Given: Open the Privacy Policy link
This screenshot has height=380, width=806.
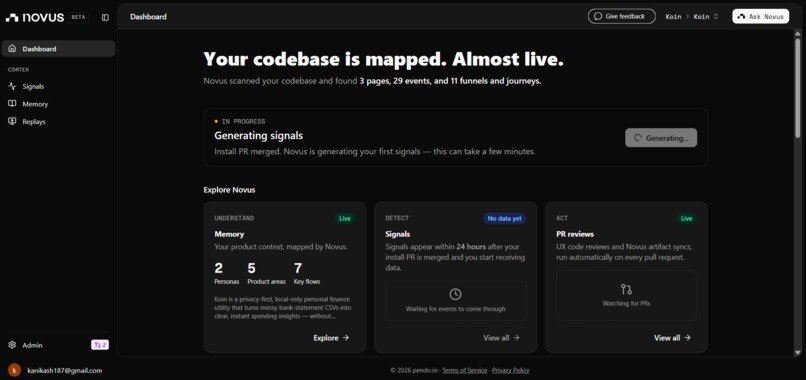Looking at the screenshot, I should tap(510, 370).
